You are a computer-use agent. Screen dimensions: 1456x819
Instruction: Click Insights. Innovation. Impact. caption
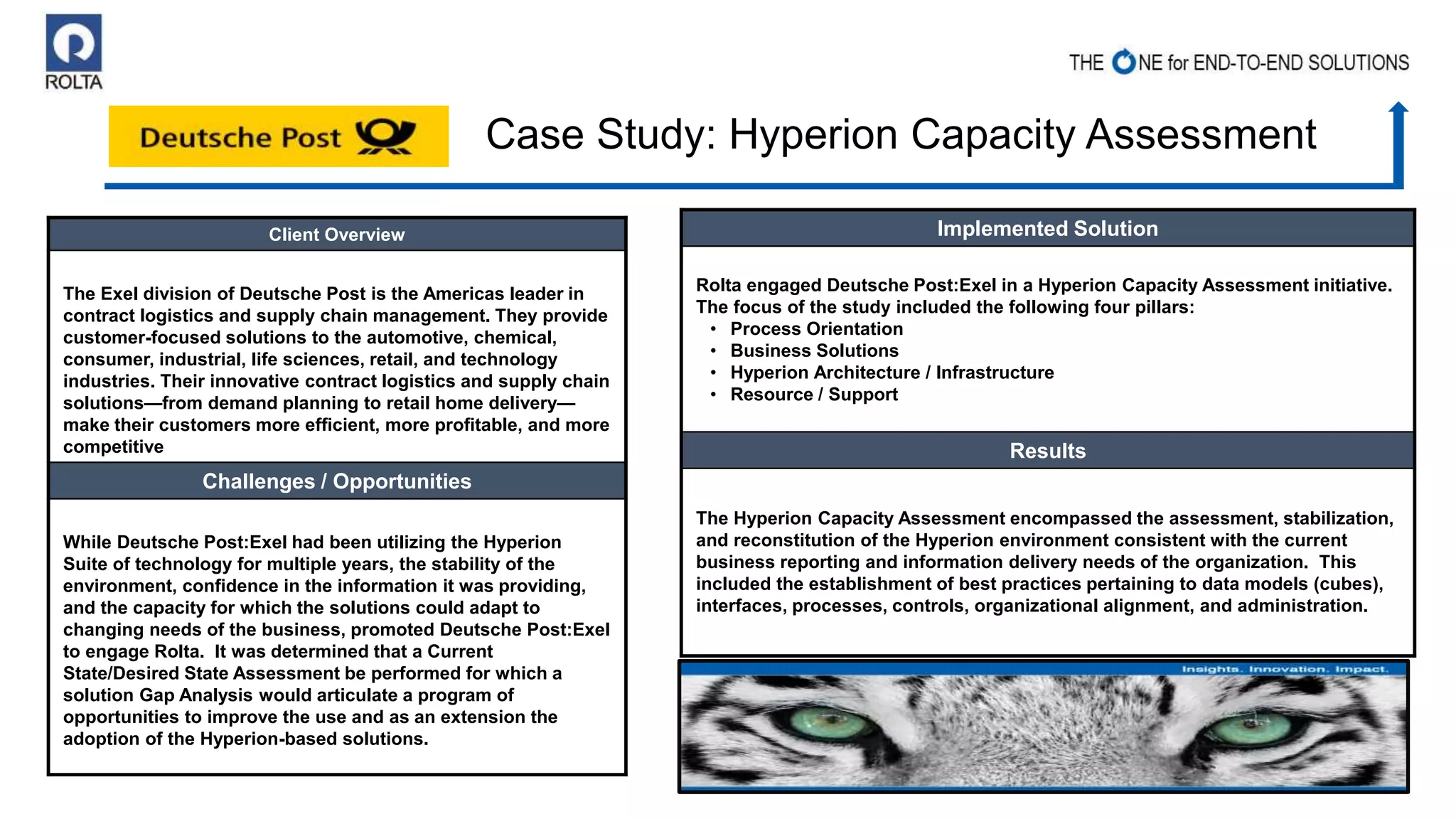pyautogui.click(x=1284, y=669)
